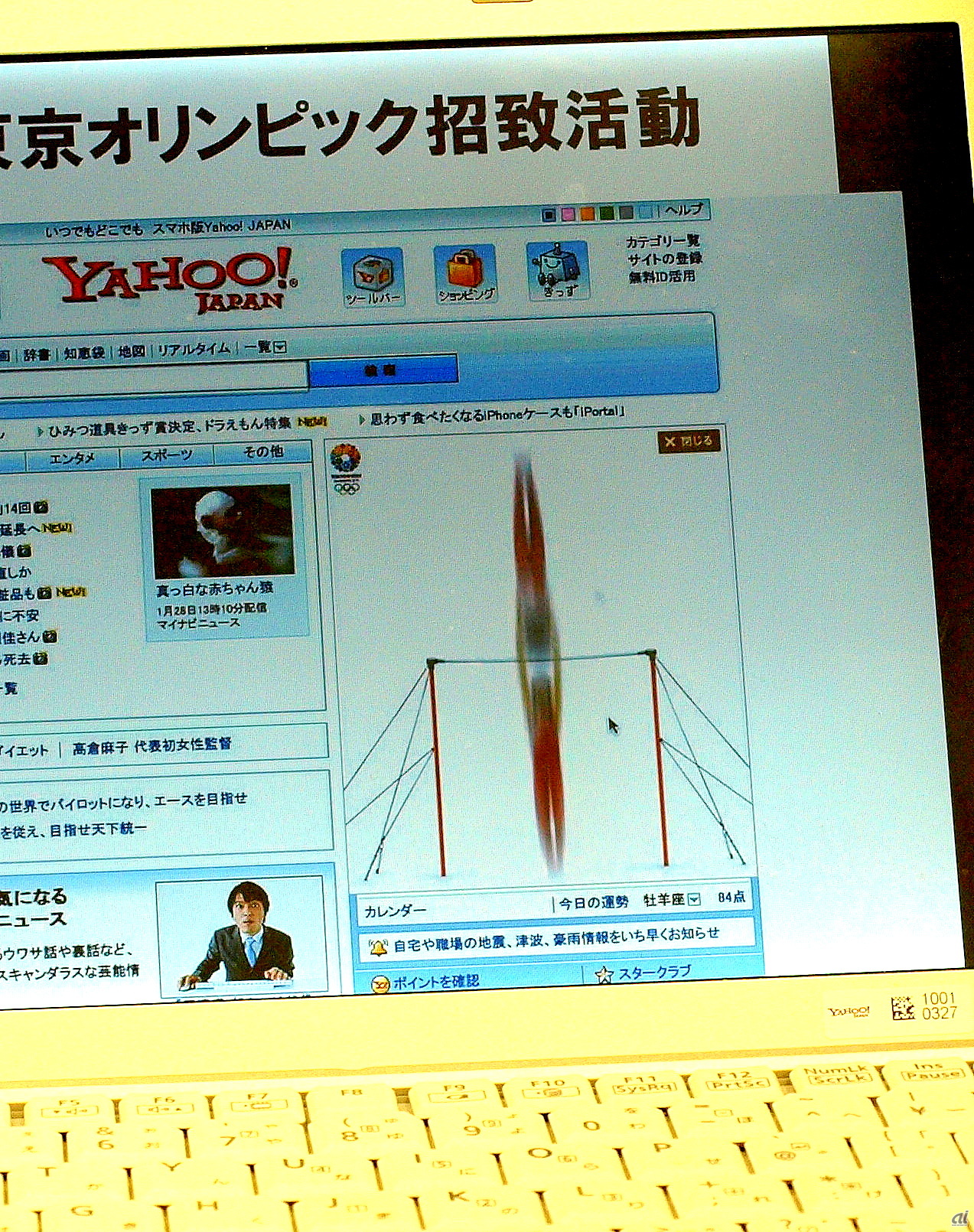
Task: Click マイナビニュース source text
Action: [198, 624]
